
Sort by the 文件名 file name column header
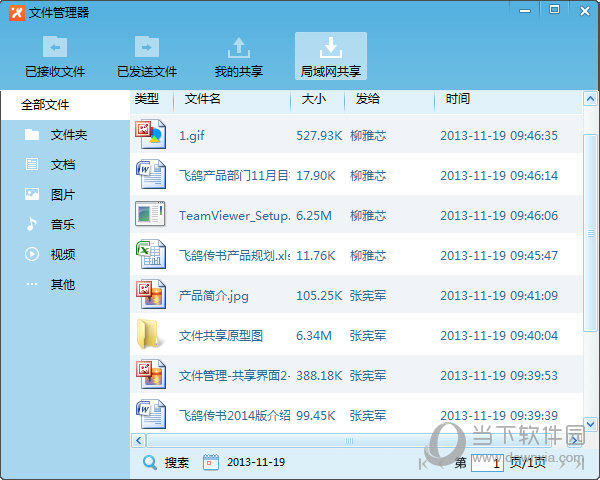[202, 99]
